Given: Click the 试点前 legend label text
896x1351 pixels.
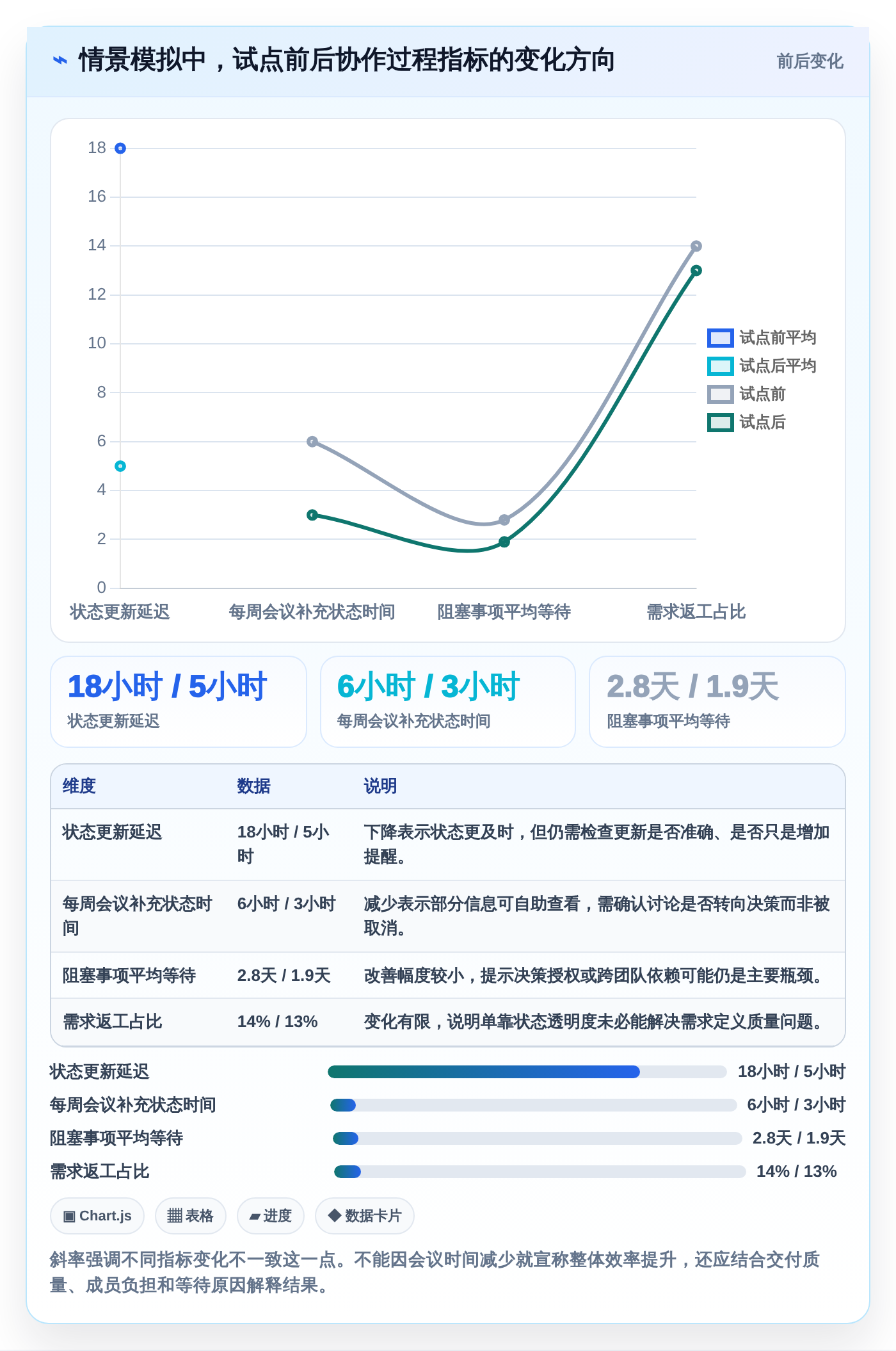Looking at the screenshot, I should click(x=762, y=394).
